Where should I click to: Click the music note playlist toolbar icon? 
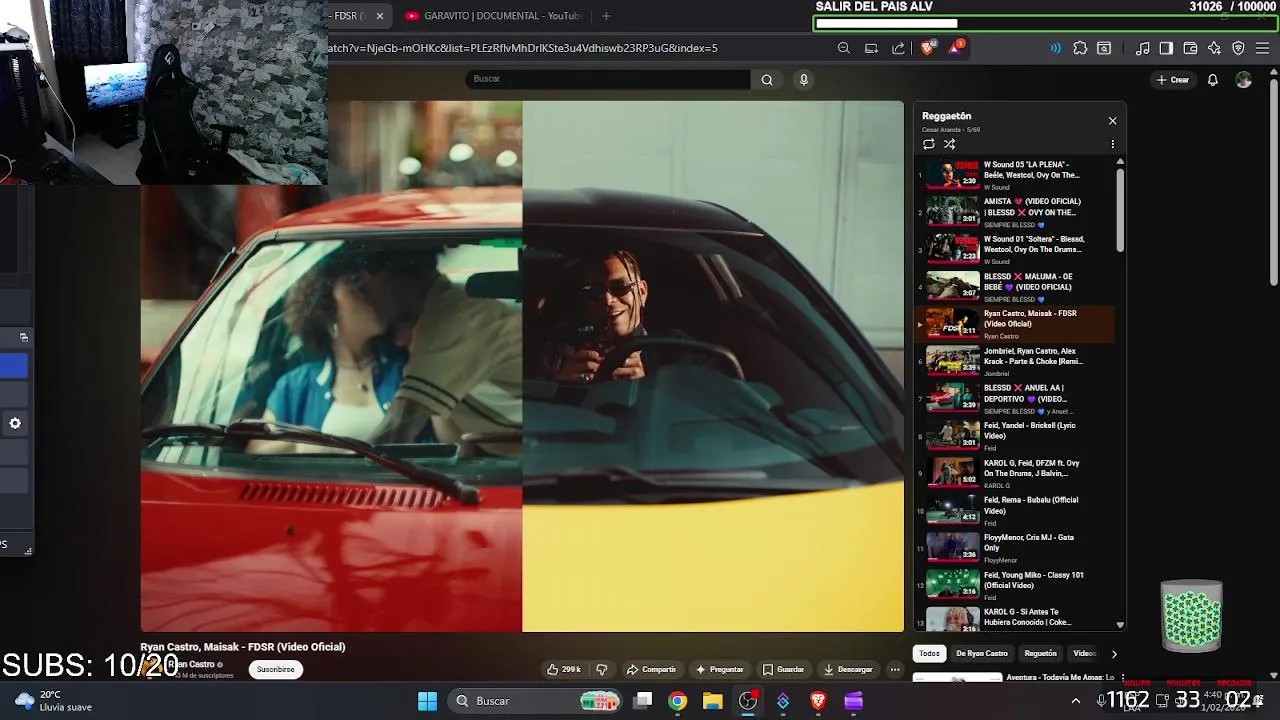tap(1143, 48)
